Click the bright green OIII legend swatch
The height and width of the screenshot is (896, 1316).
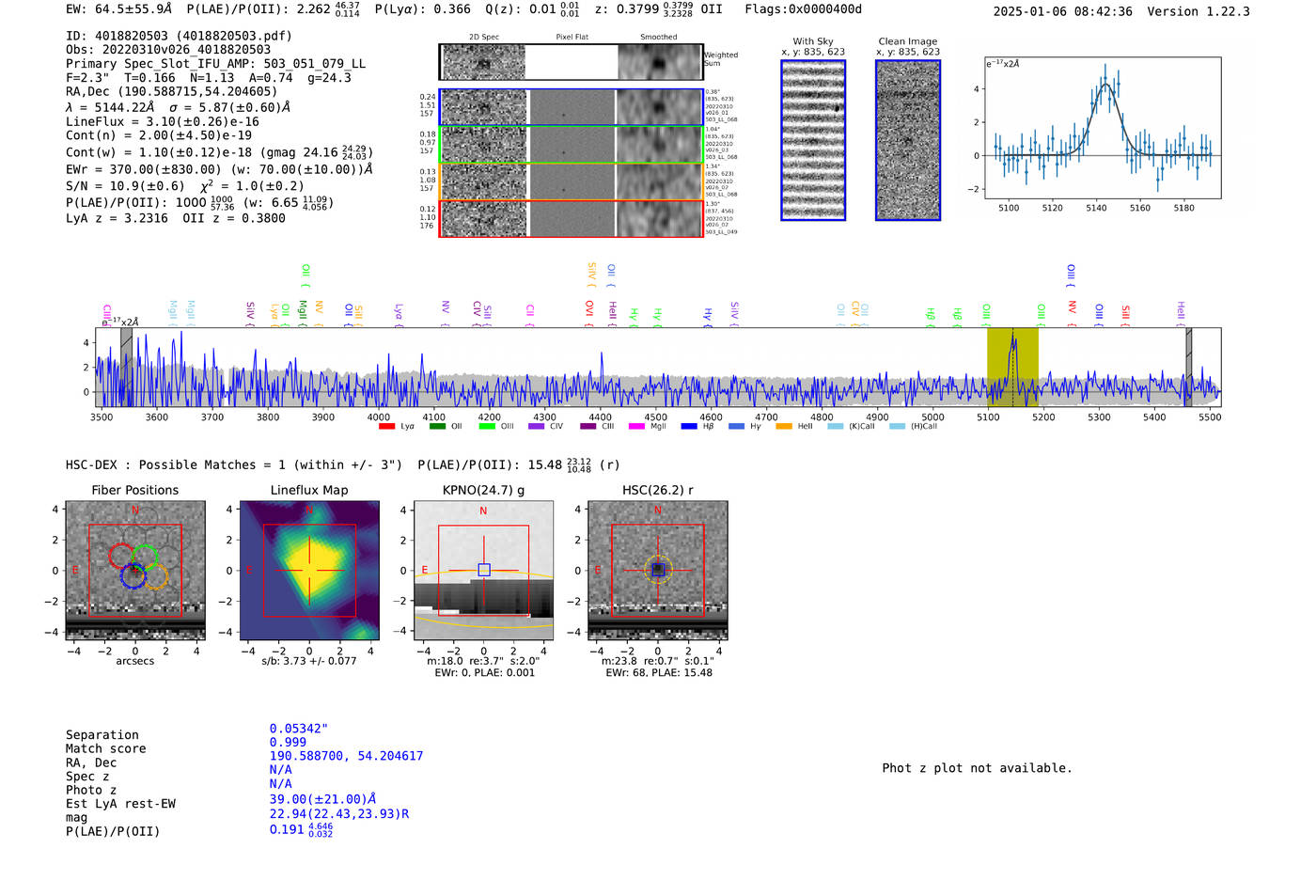[x=487, y=427]
